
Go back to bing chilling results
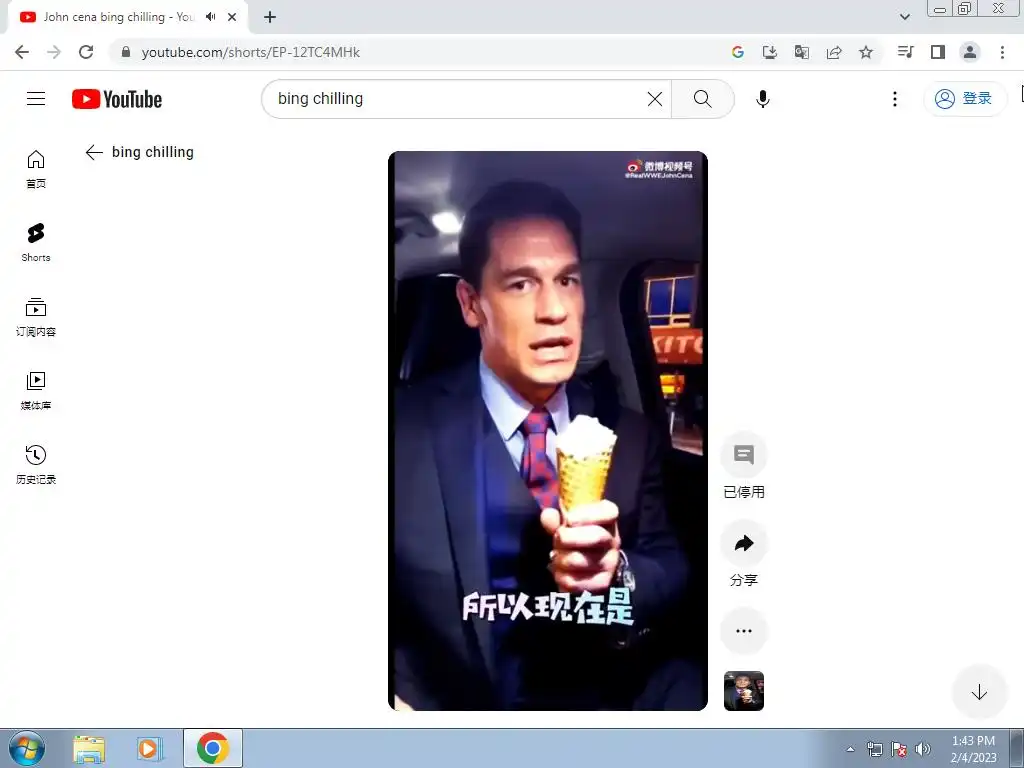pyautogui.click(x=94, y=152)
